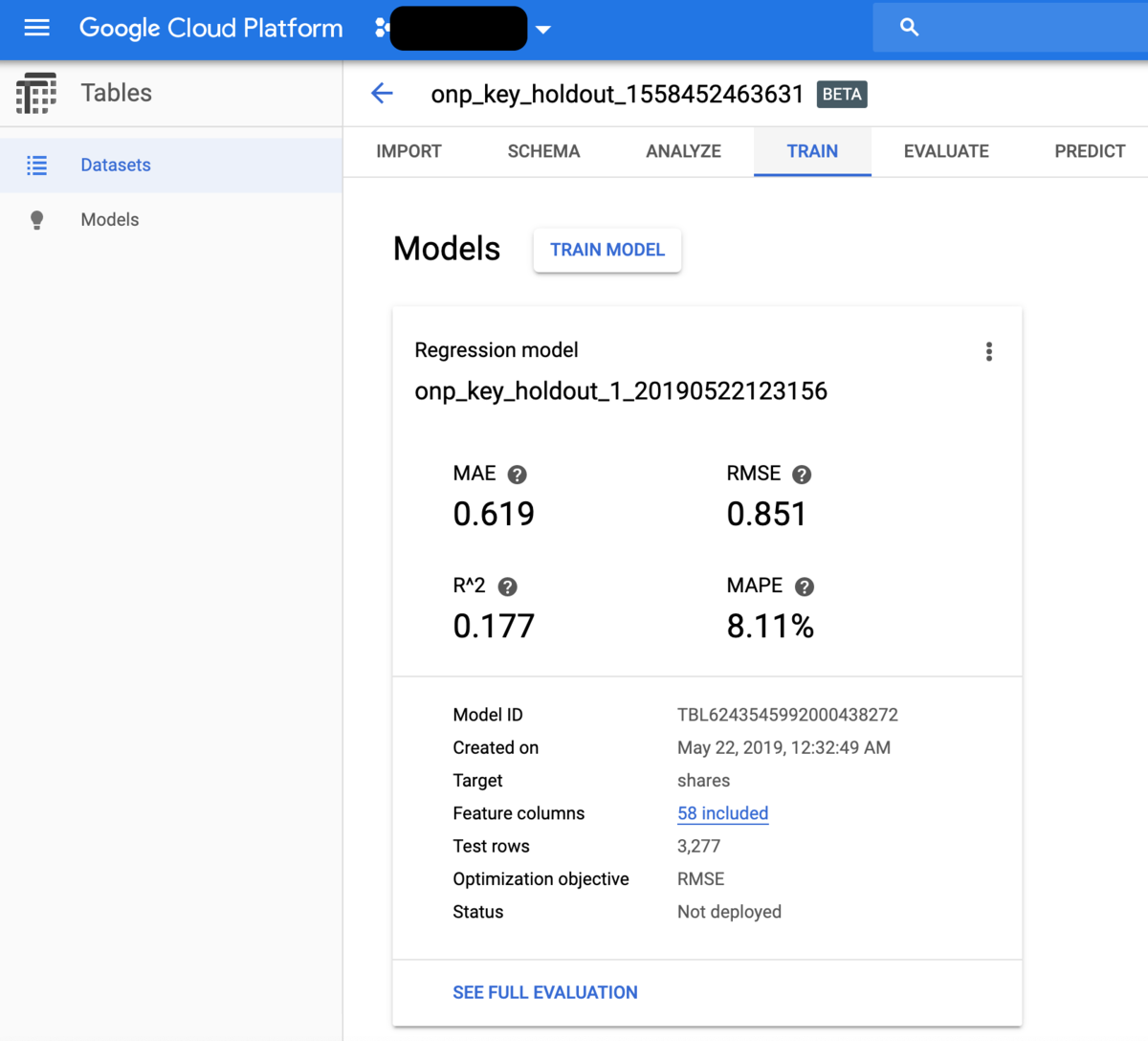Click Model ID TBL6243545992000438272

[x=787, y=715]
